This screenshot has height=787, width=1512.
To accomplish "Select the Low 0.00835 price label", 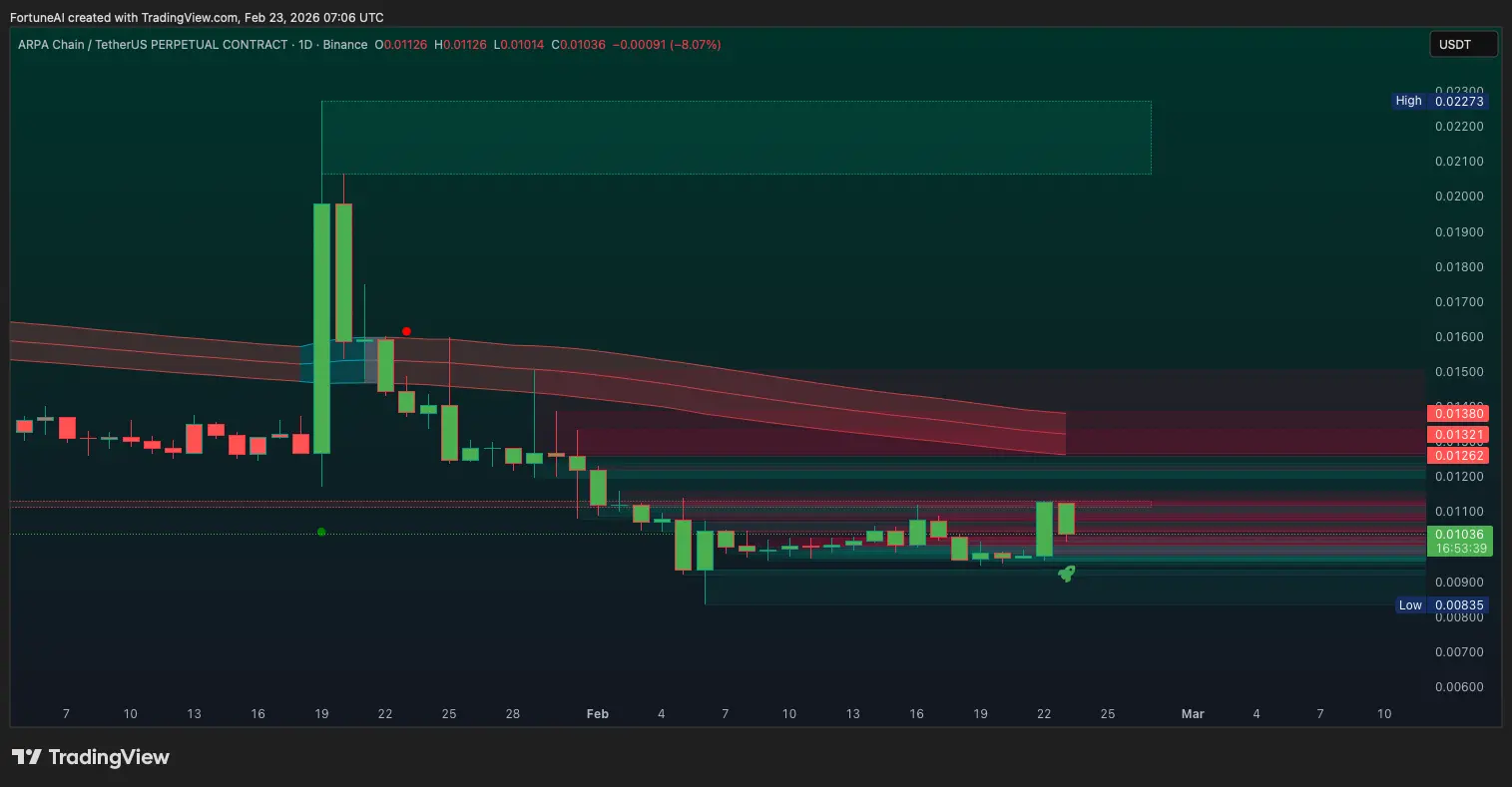I will point(1441,605).
